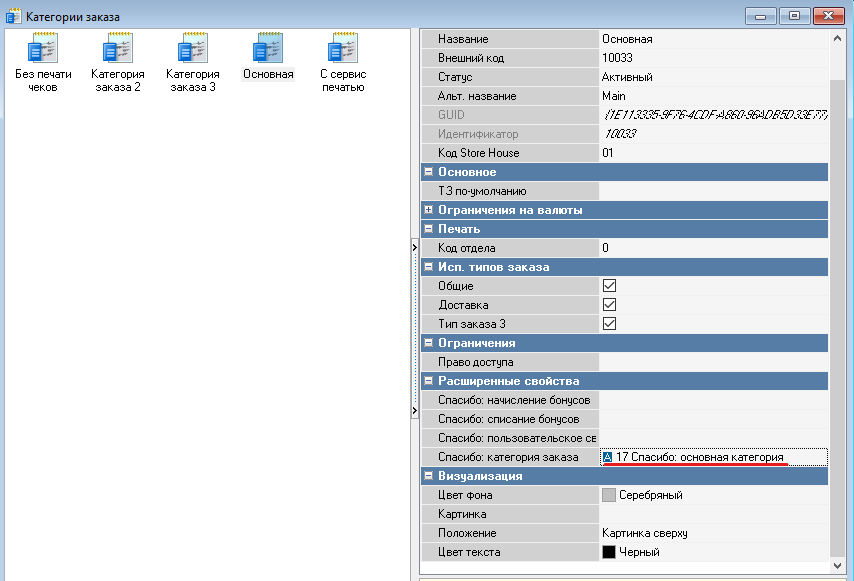Collapse the 'Визуализация' section
This screenshot has width=854, height=581.
[x=429, y=476]
